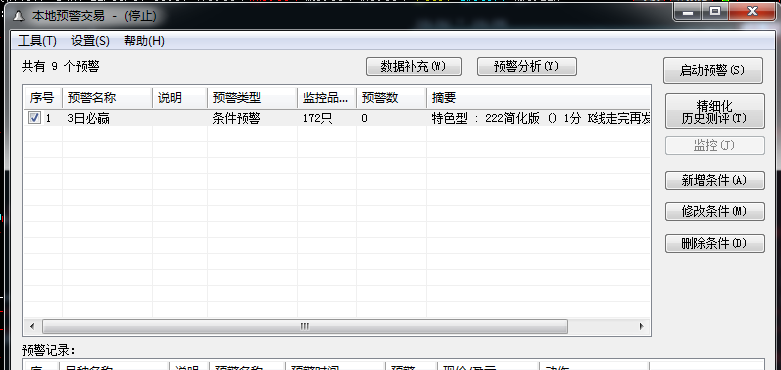The image size is (781, 370).
Task: Click the 数据补充(W) button
Action: point(414,67)
